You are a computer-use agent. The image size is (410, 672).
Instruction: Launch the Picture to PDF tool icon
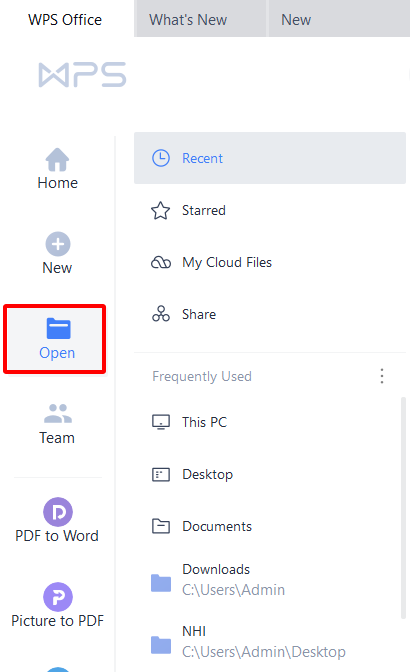point(58,597)
